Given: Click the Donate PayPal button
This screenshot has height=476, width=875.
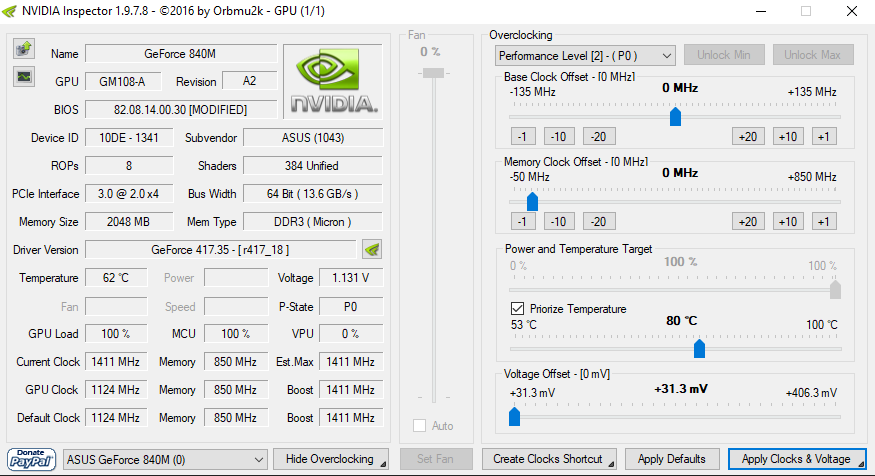Looking at the screenshot, I should click(31, 459).
